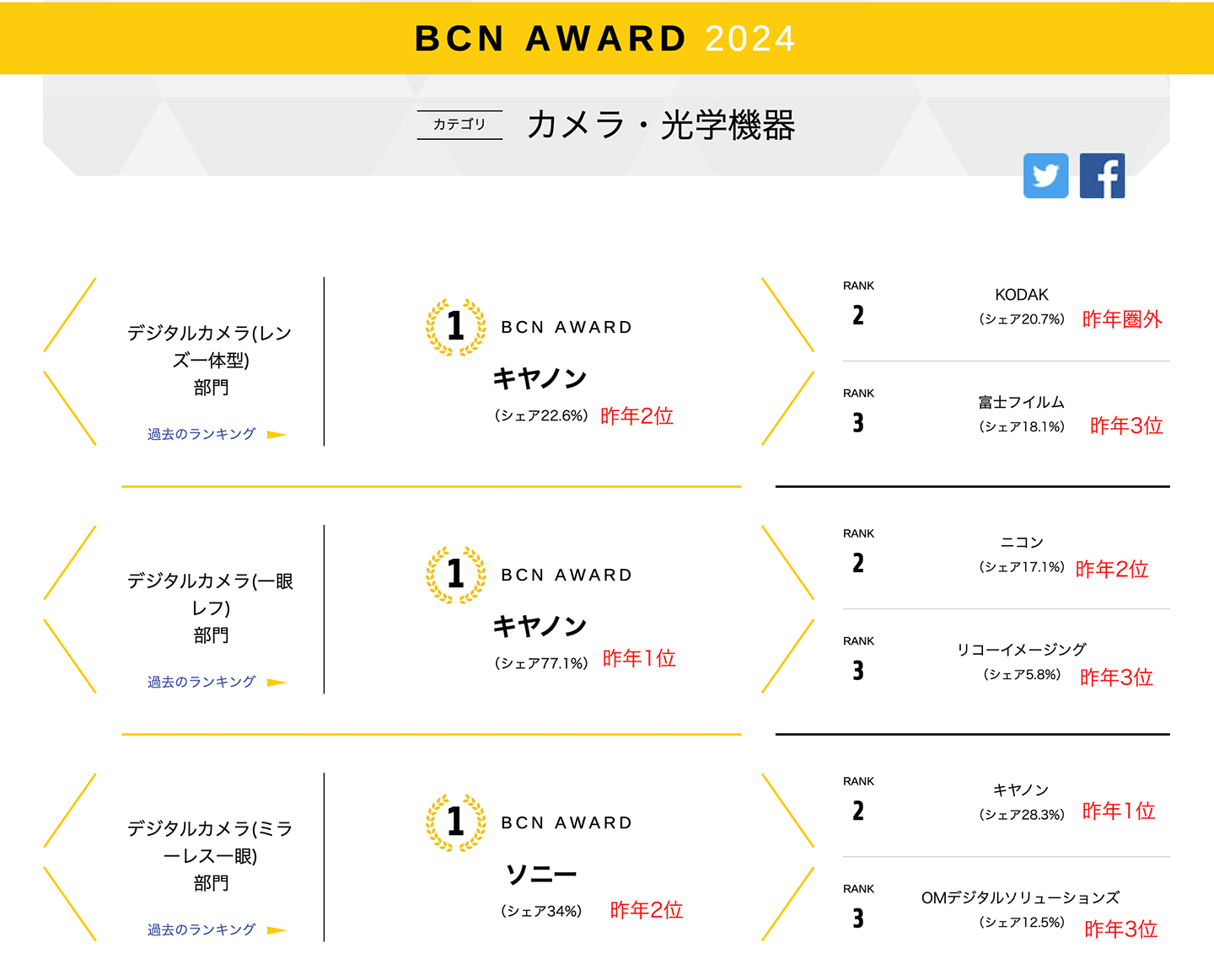
Task: Open 過去のランキング for デジタルカメラ(レンズ一体型) 部門
Action: (x=201, y=434)
